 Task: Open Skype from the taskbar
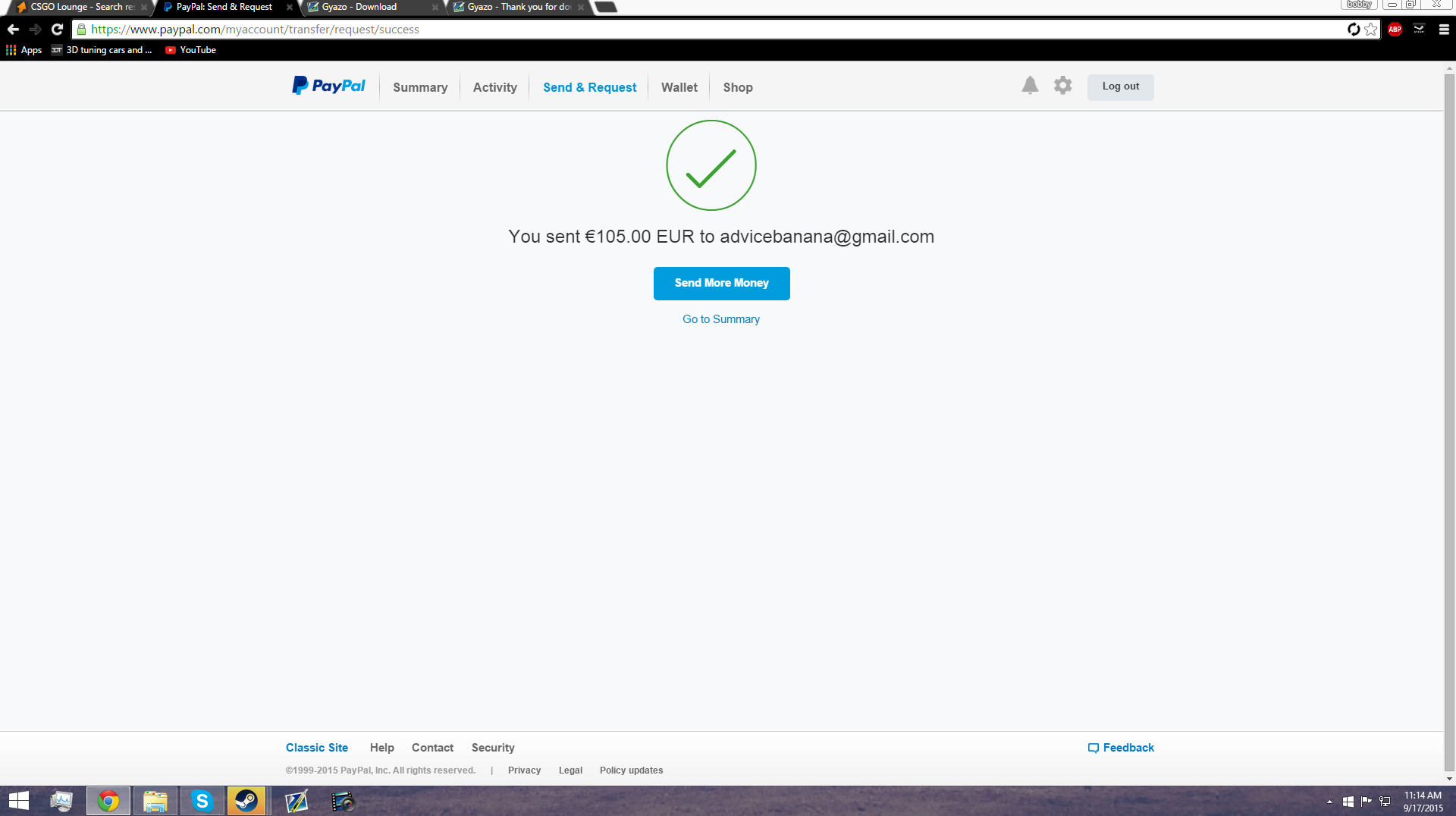click(x=202, y=801)
